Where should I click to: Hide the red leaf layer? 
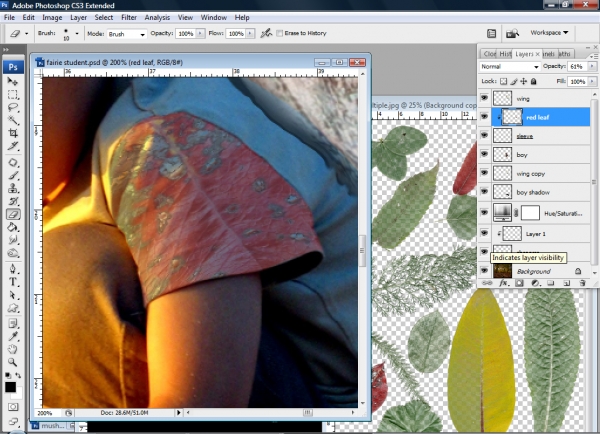click(484, 117)
